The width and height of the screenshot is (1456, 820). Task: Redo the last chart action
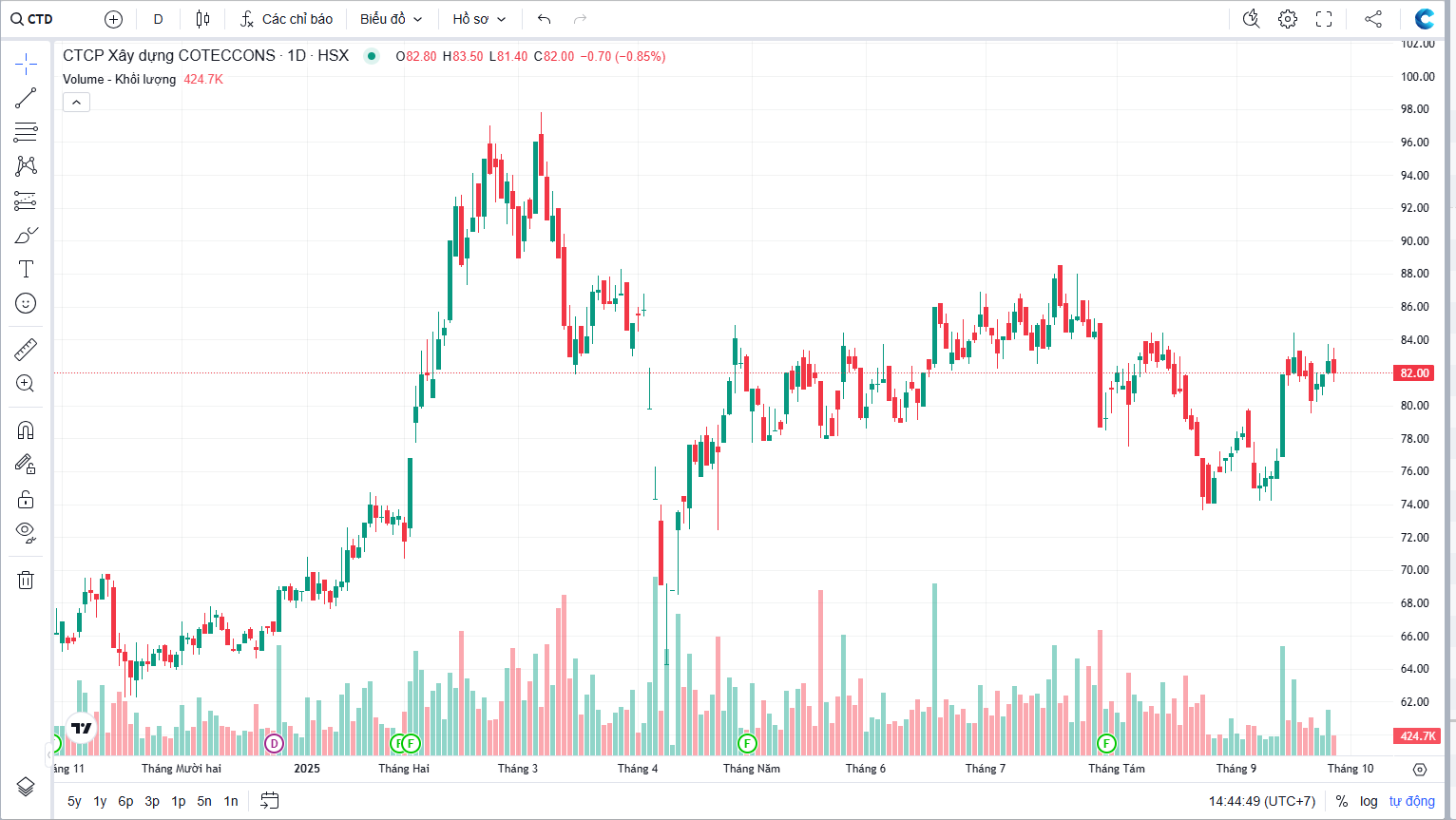(x=580, y=19)
